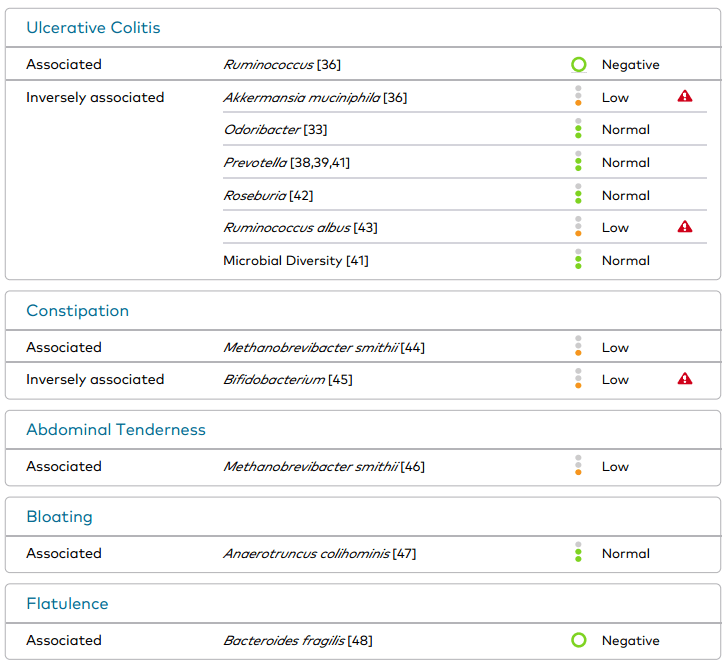Click the traffic light indicator for Odoribacter

click(578, 129)
